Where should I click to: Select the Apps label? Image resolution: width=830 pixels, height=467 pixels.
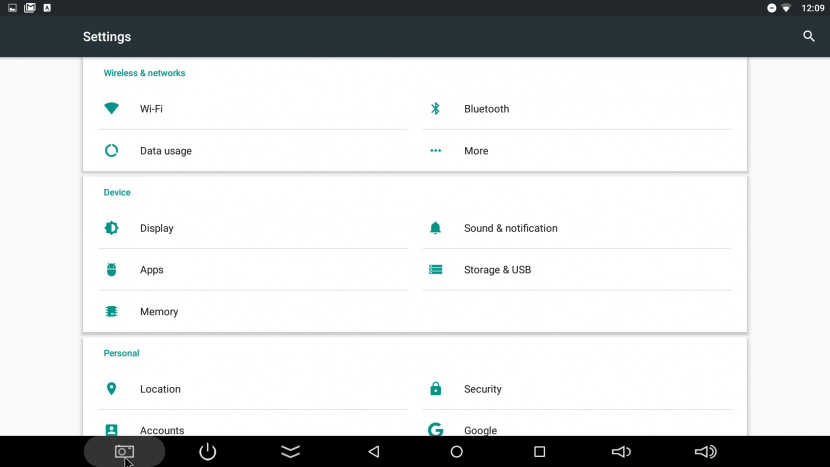pos(151,270)
